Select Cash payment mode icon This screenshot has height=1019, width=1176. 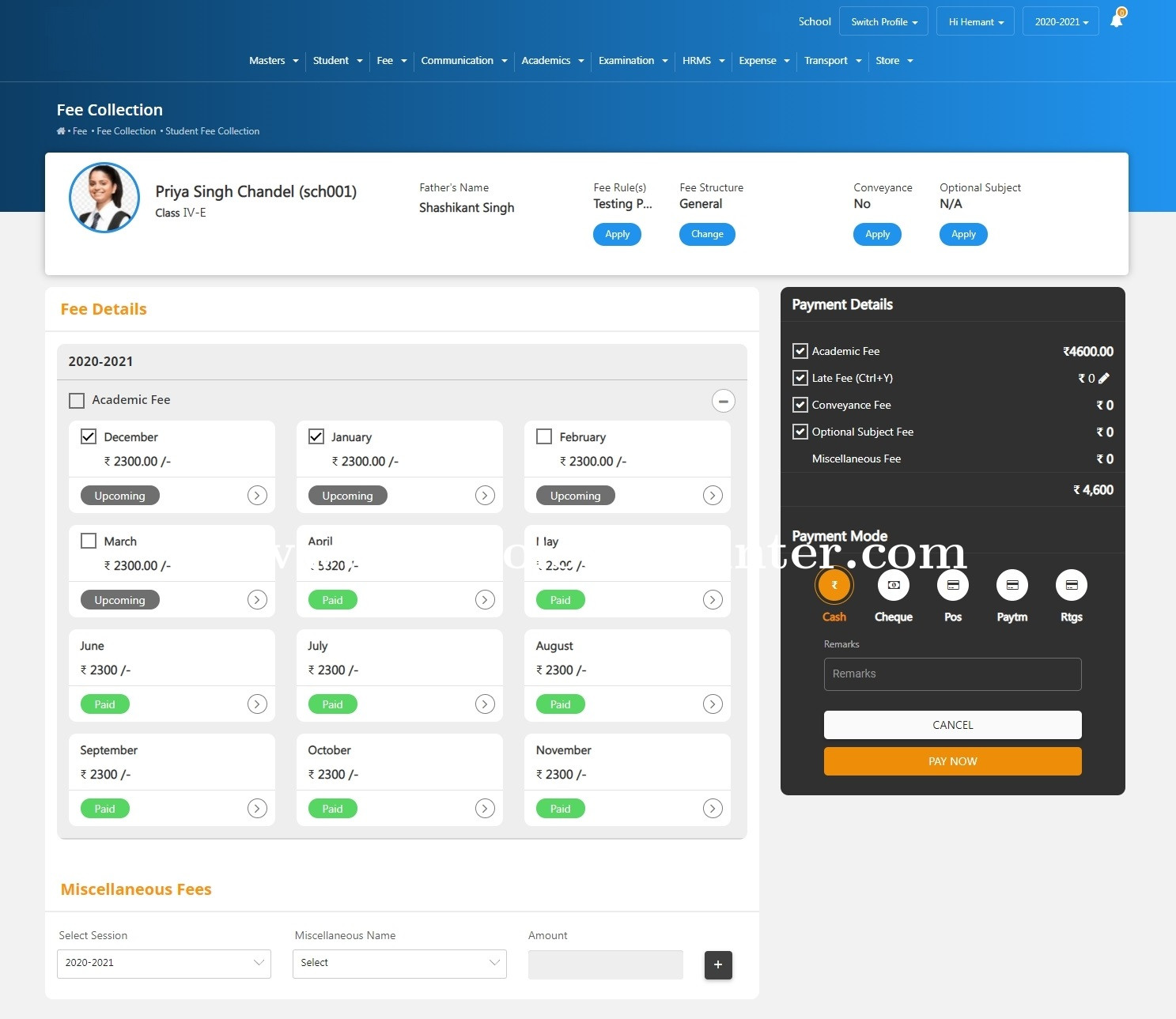(834, 585)
